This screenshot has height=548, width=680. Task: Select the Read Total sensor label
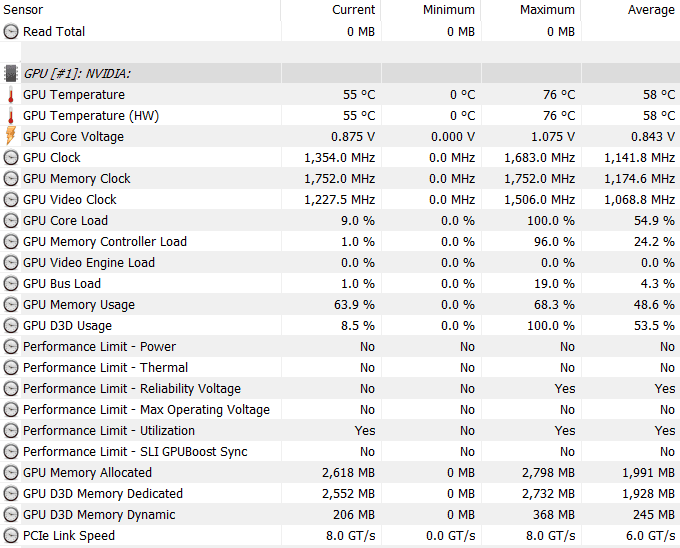point(54,32)
